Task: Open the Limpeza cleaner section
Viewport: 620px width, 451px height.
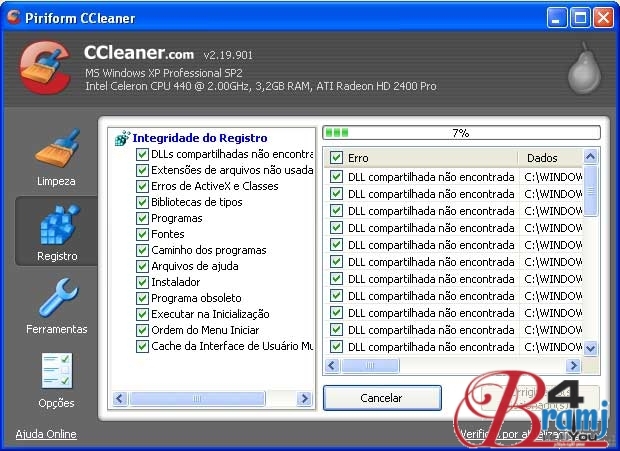Action: [x=57, y=158]
